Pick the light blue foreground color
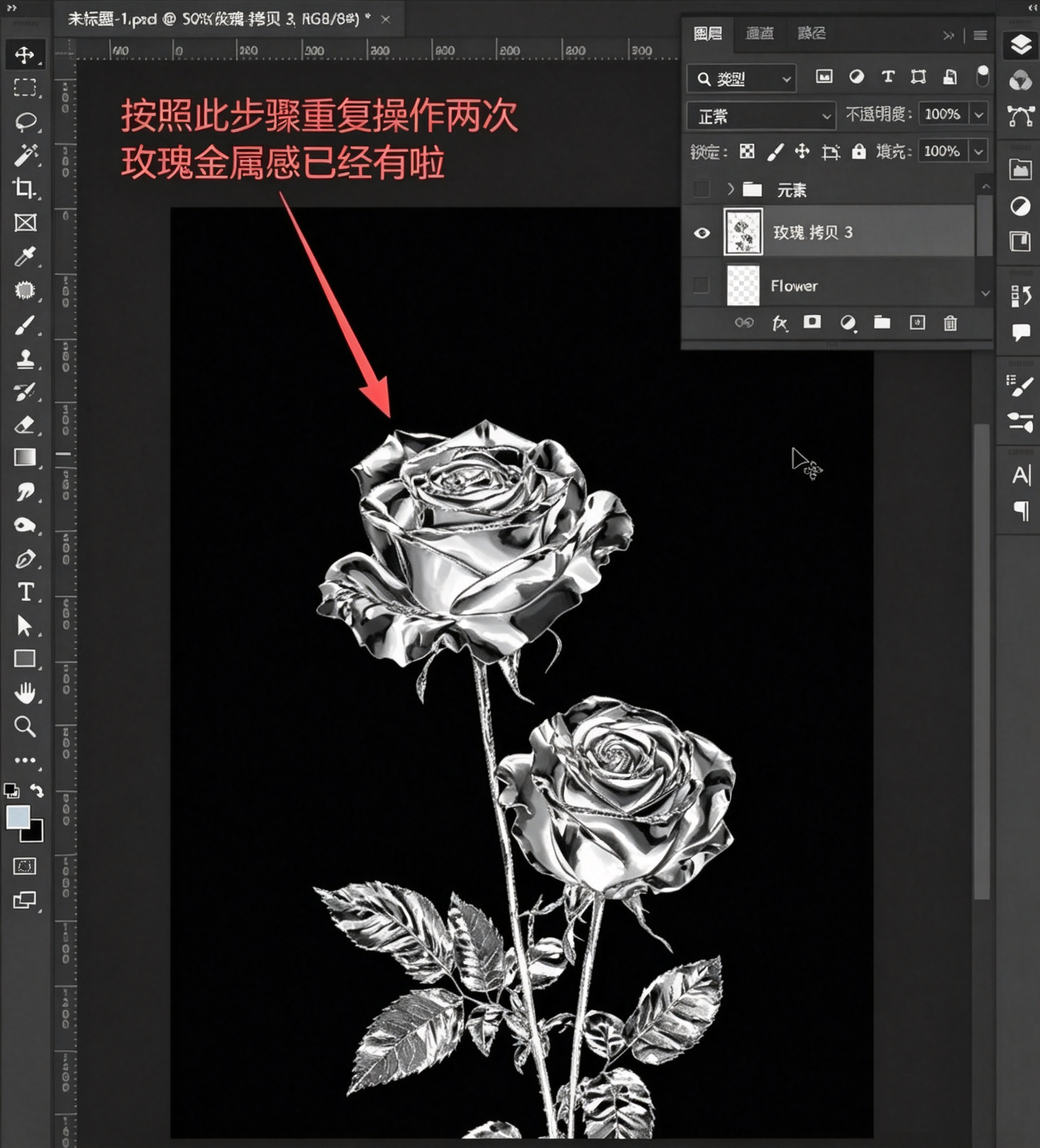This screenshot has height=1148, width=1040. coord(17,817)
